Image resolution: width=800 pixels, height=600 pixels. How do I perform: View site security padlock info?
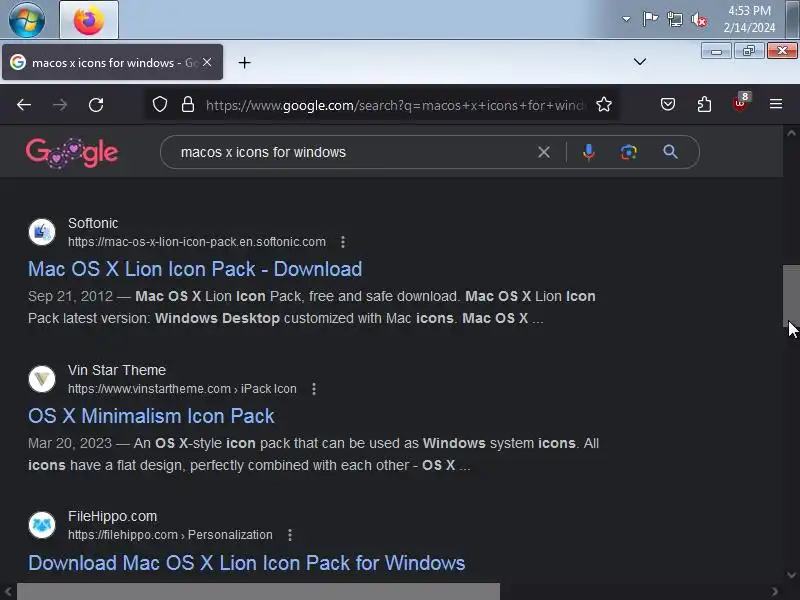[x=188, y=105]
